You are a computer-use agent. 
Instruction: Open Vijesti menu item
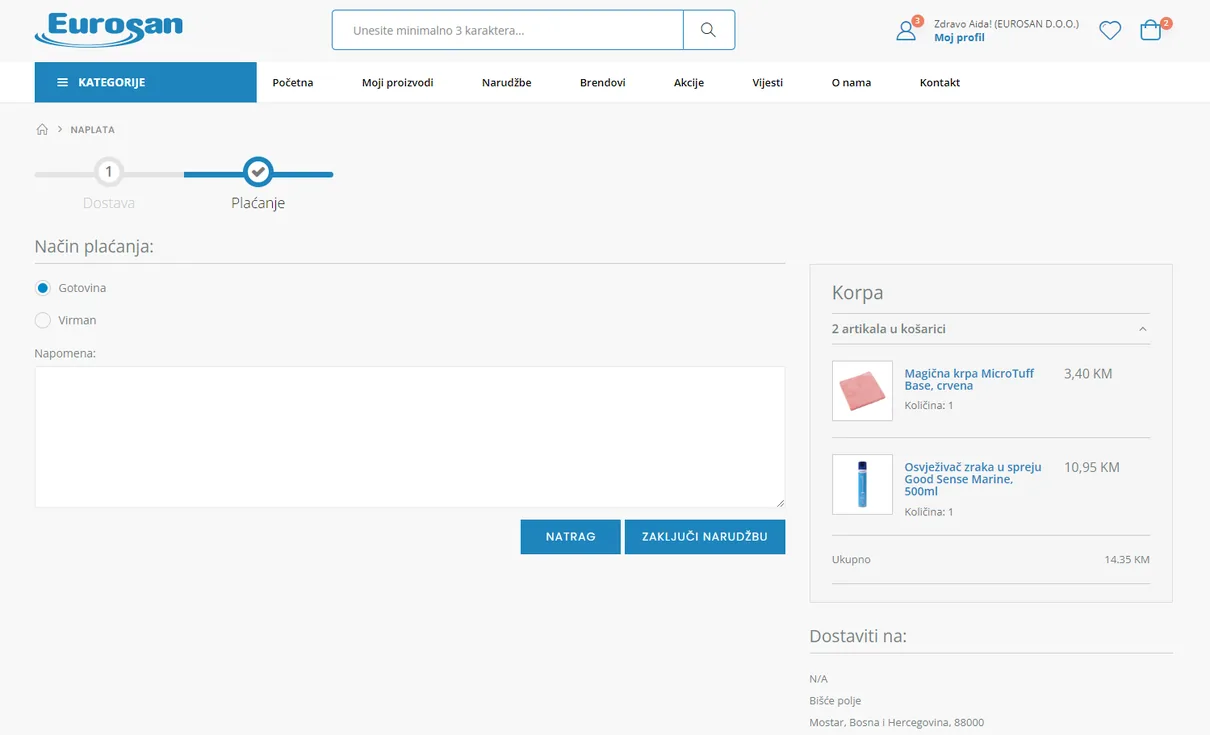pyautogui.click(x=768, y=82)
